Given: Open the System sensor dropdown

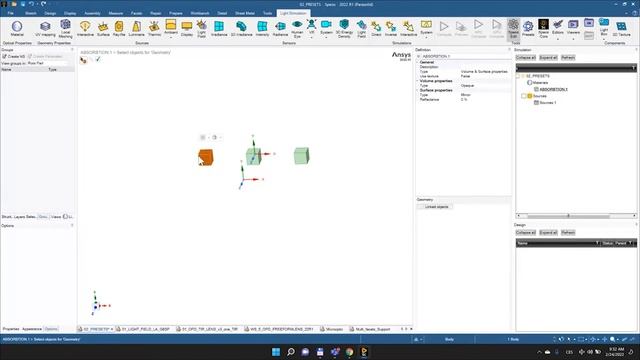Looking at the screenshot, I should click(x=326, y=38).
